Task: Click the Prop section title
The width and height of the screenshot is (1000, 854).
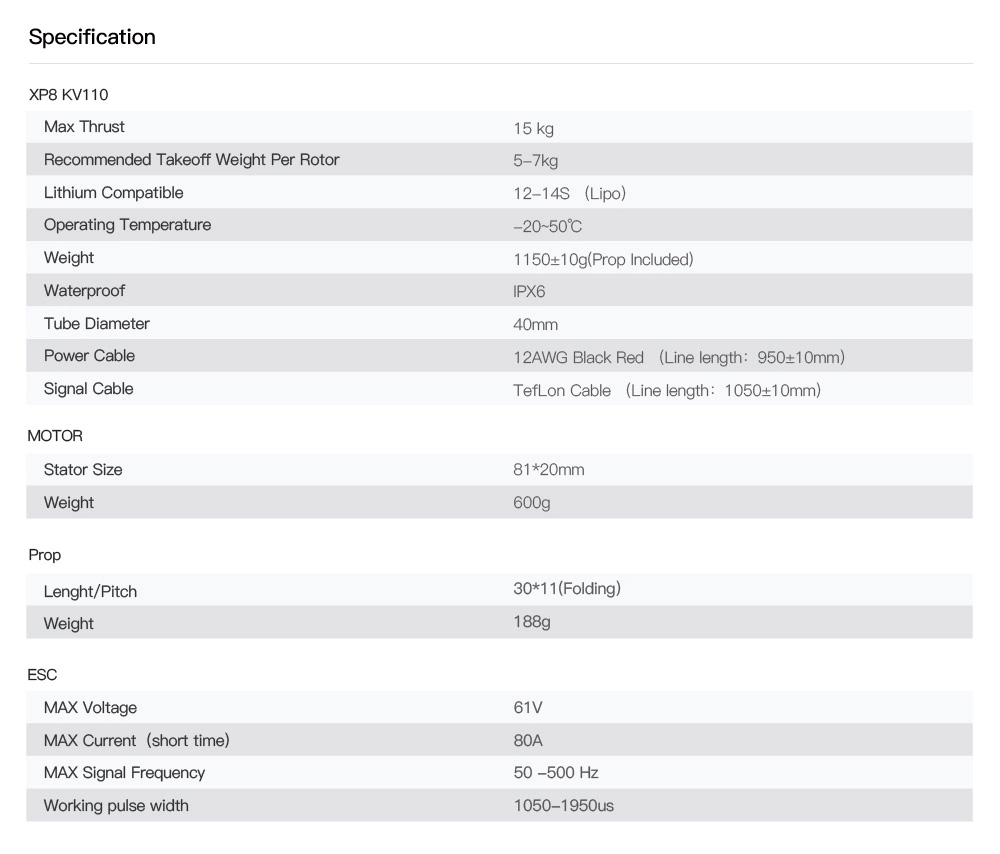Action: pyautogui.click(x=45, y=554)
